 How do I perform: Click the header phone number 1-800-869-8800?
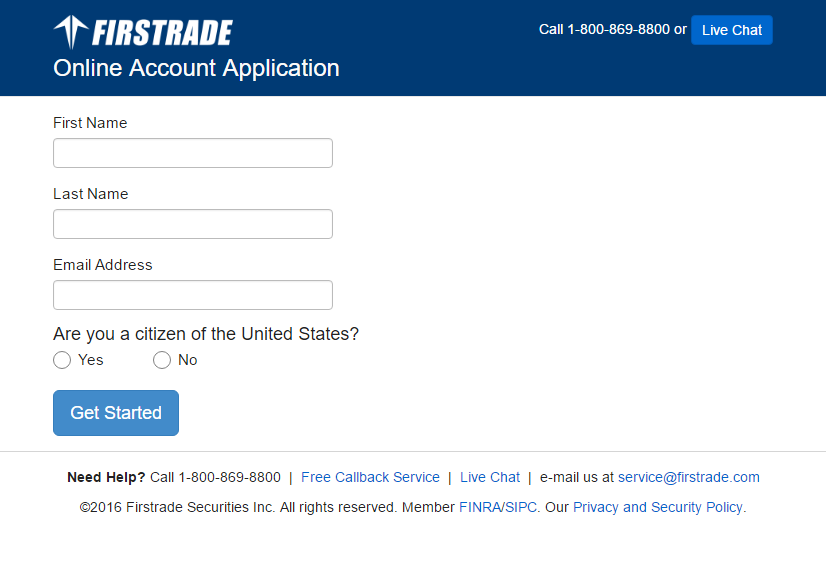coord(618,30)
